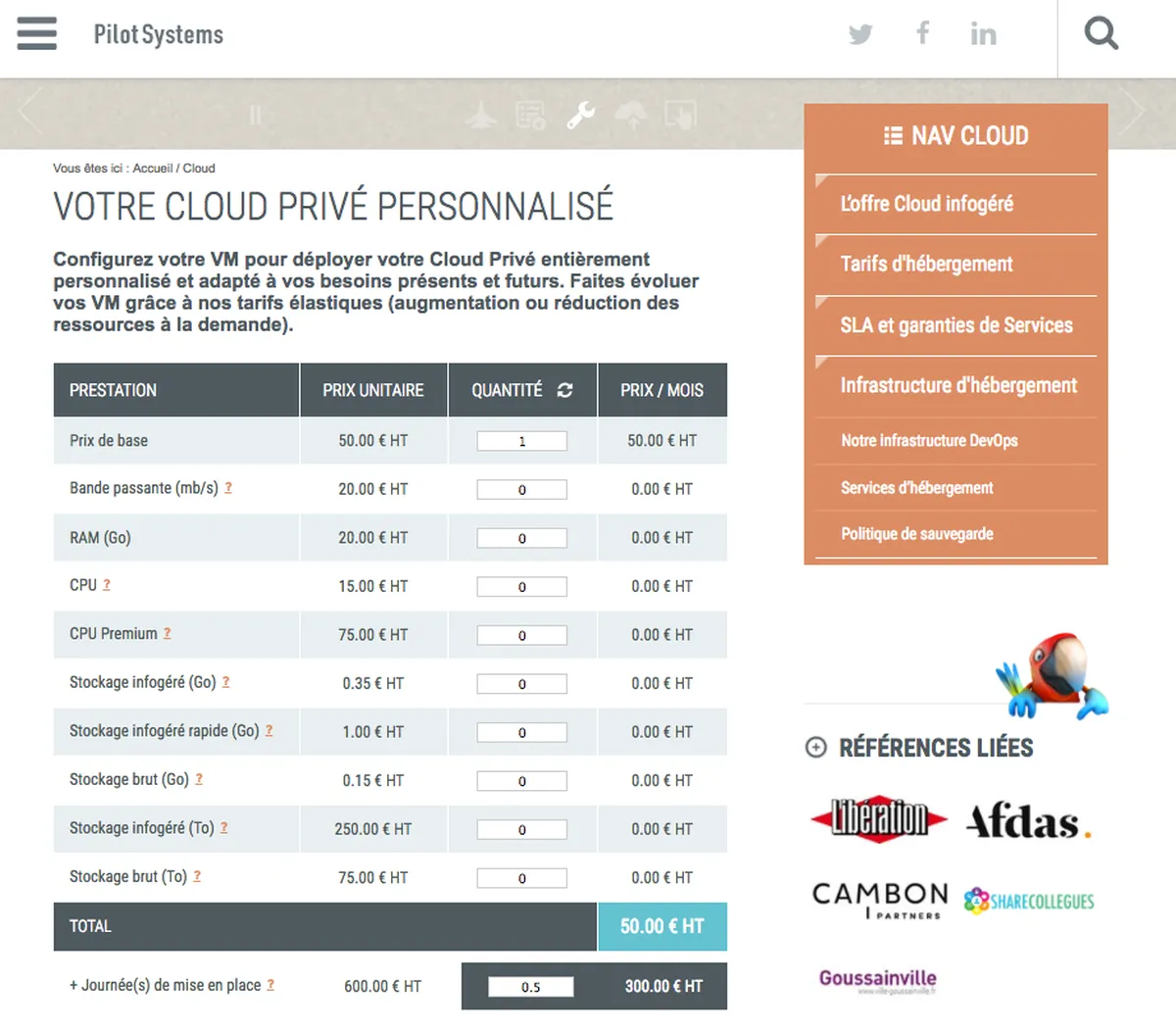Open the Libération reference logo
1176x1029 pixels.
coord(879,819)
